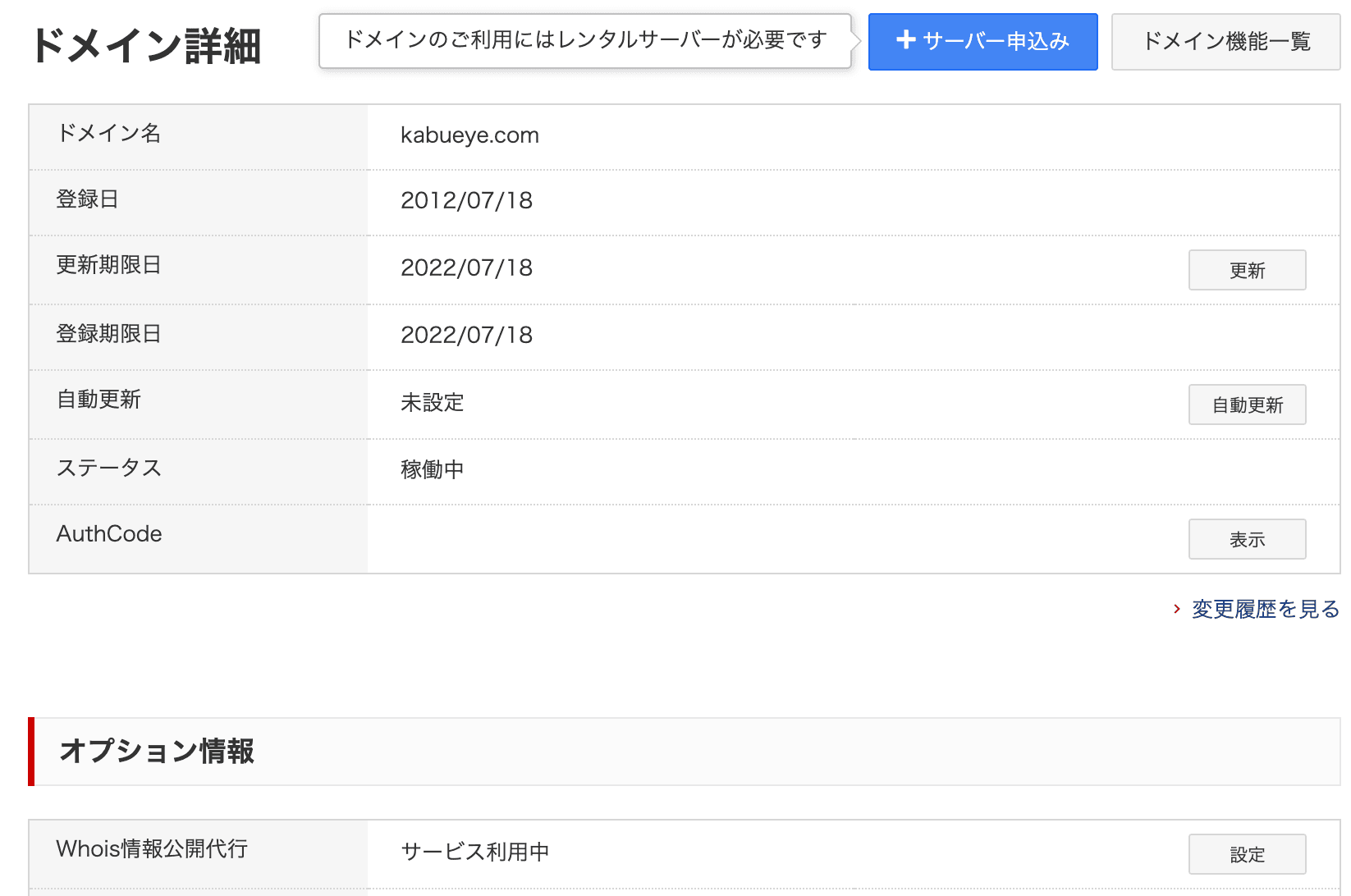Open the ドメイン機能一覧 page
This screenshot has width=1351, height=896.
tap(1225, 42)
